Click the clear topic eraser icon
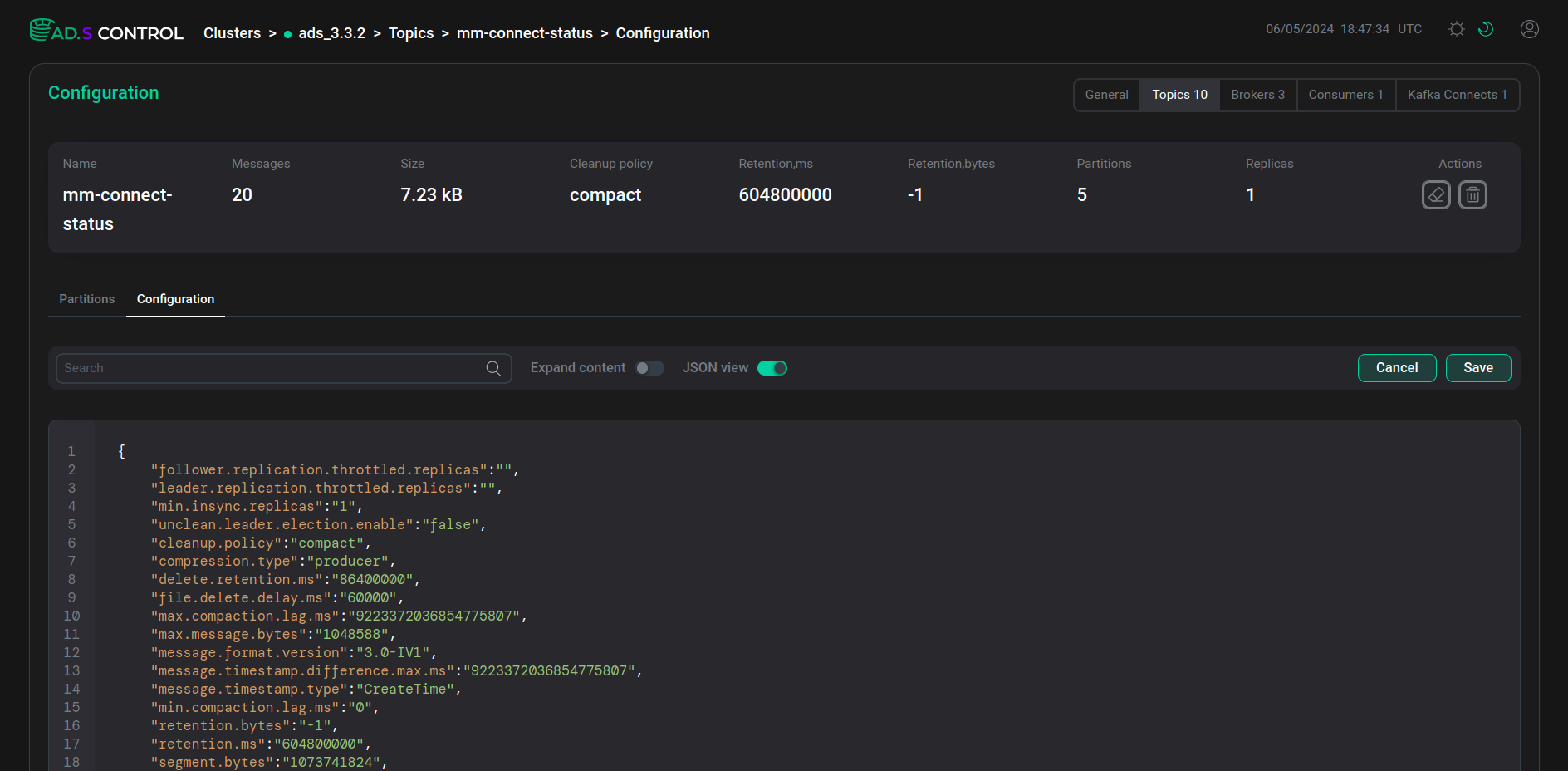Screen dimensions: 1568x771 pos(1436,195)
